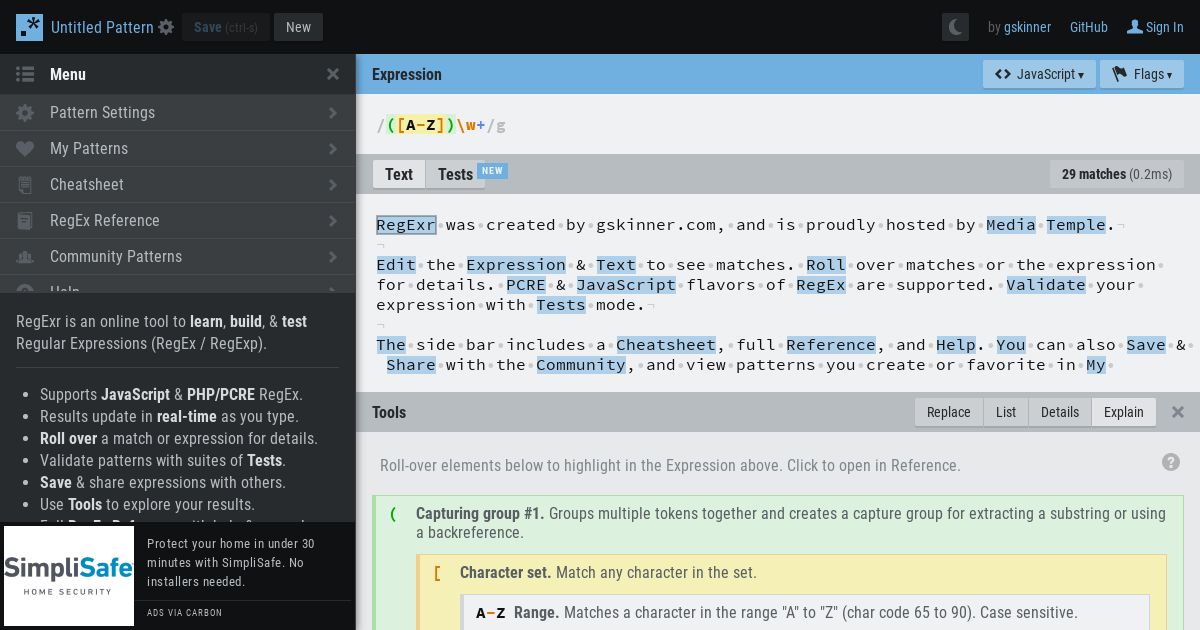Viewport: 1200px width, 630px height.
Task: Select RegEx Reference menu item
Action: tap(178, 221)
